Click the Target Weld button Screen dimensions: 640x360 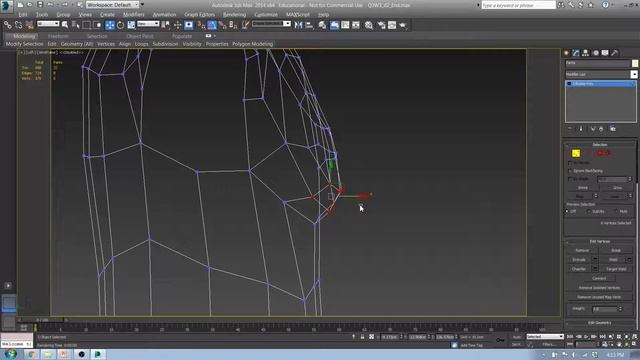tap(616, 269)
